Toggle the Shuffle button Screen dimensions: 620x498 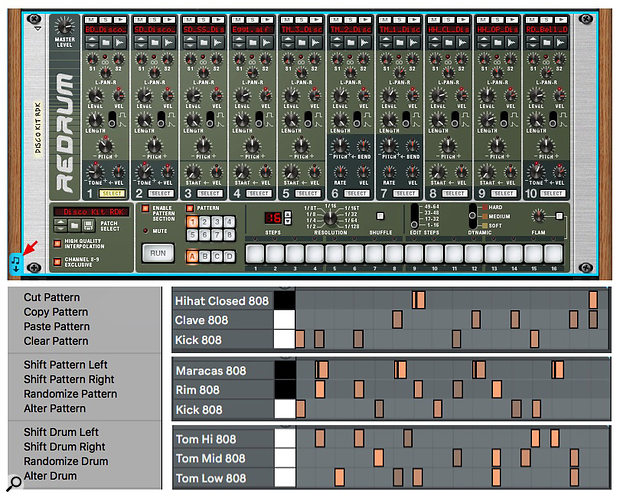[x=380, y=216]
